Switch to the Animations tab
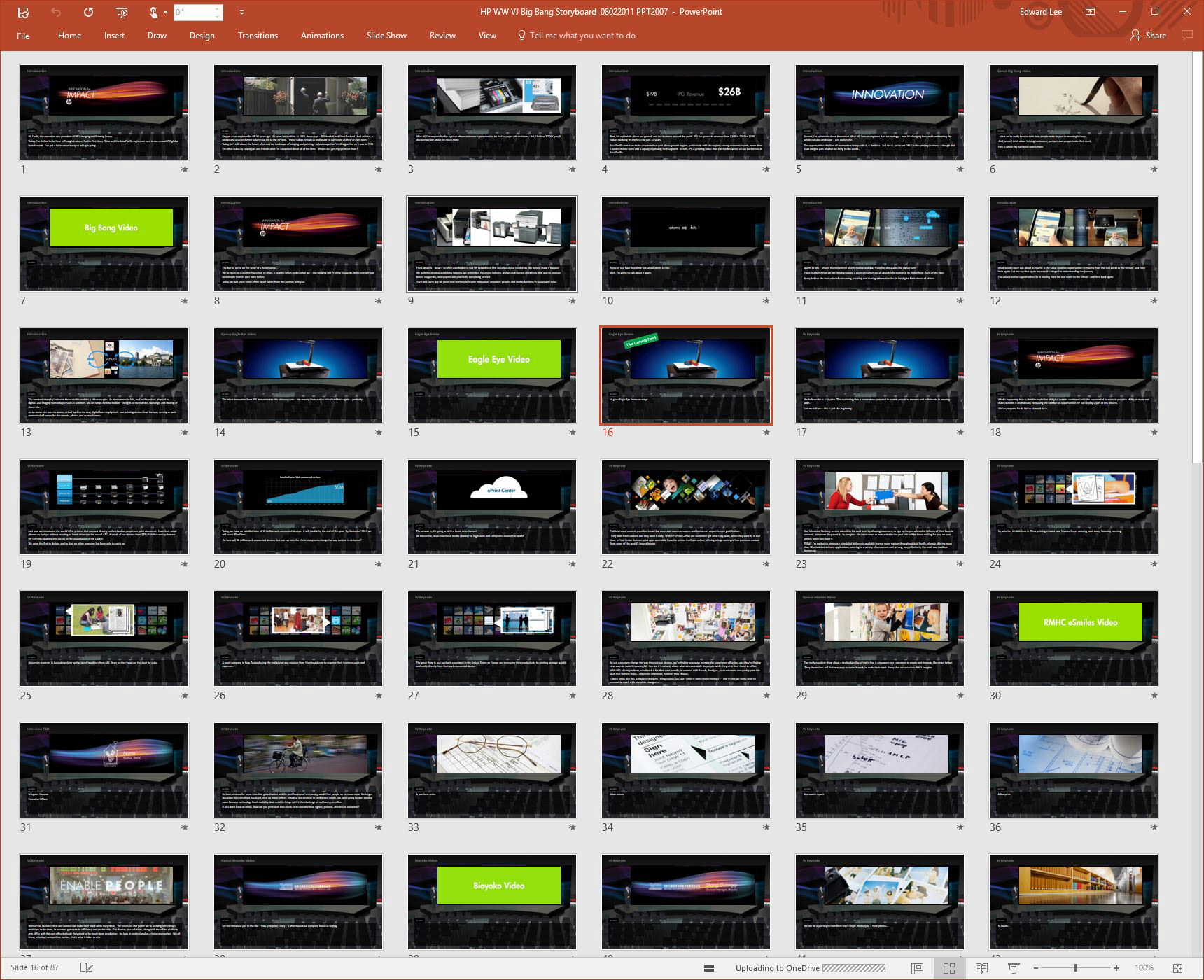The height and width of the screenshot is (980, 1204). tap(322, 36)
